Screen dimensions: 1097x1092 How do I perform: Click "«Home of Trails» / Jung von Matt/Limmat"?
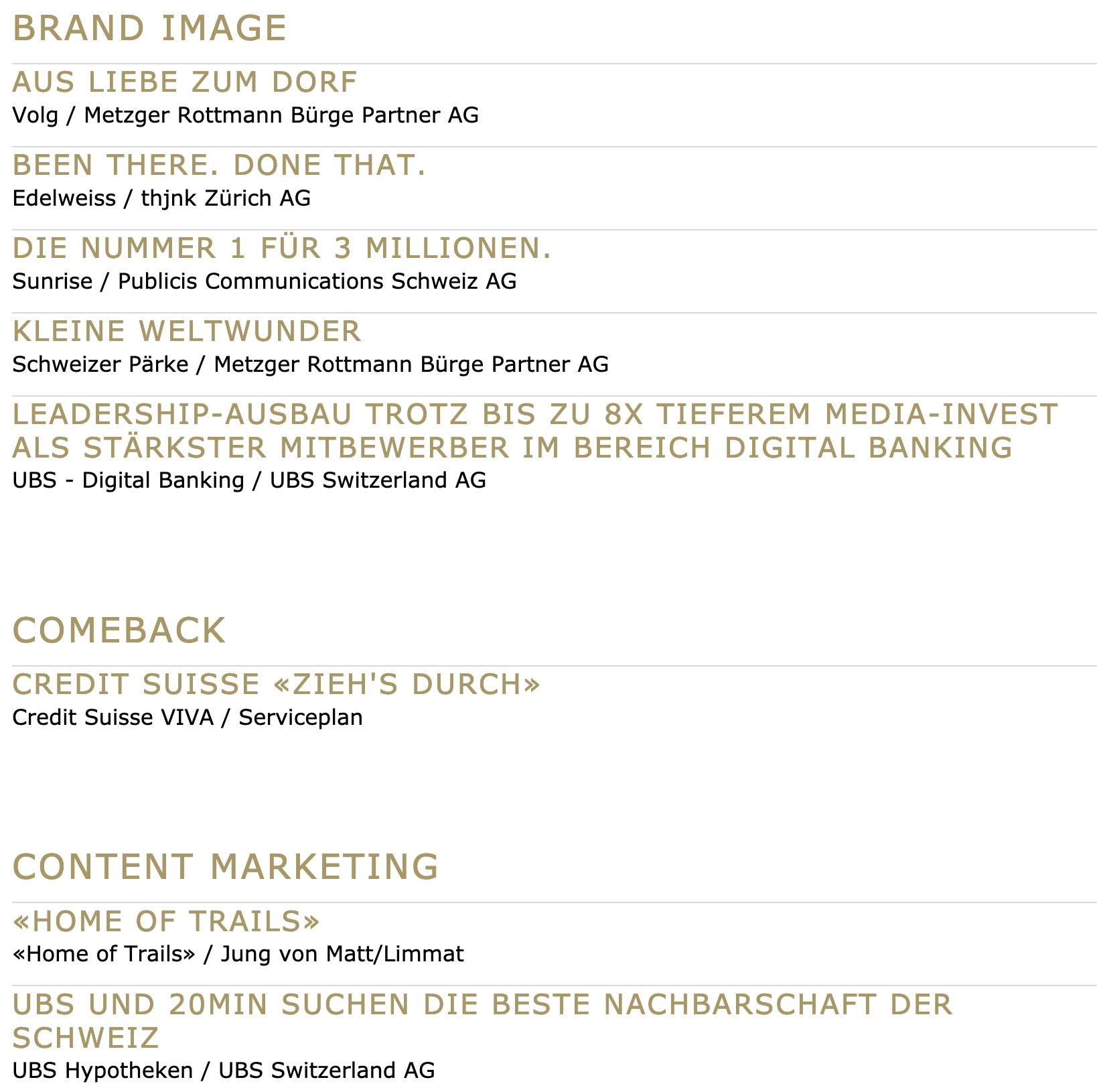pos(238,954)
